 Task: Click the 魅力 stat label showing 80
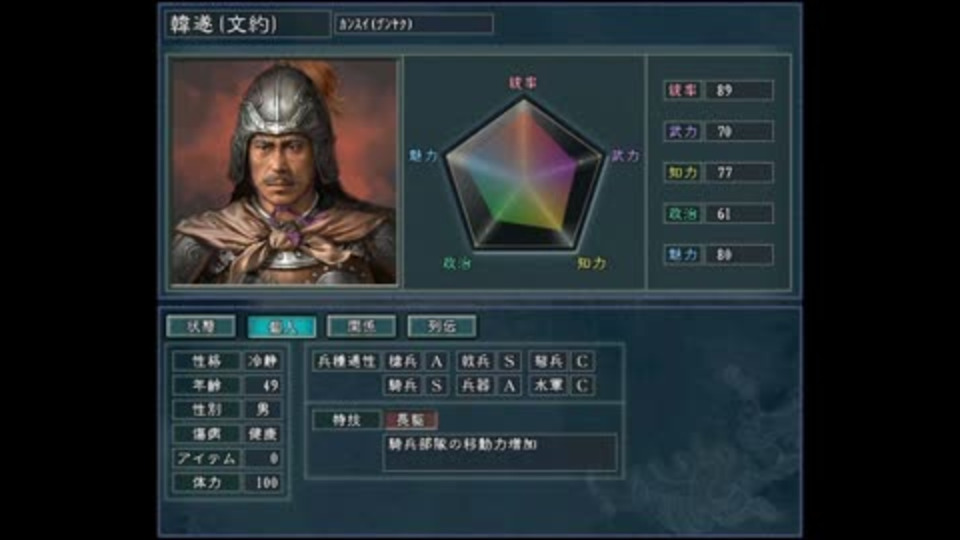(x=683, y=255)
